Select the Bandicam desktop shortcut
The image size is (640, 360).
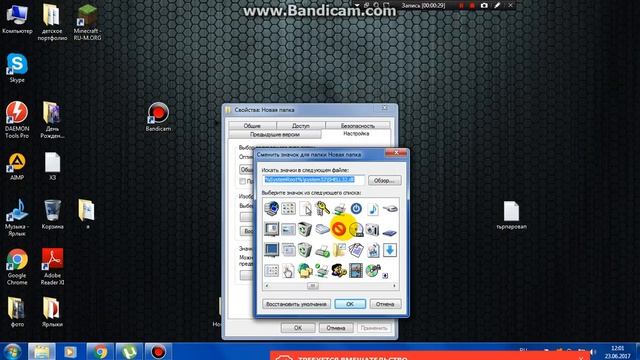[x=158, y=117]
